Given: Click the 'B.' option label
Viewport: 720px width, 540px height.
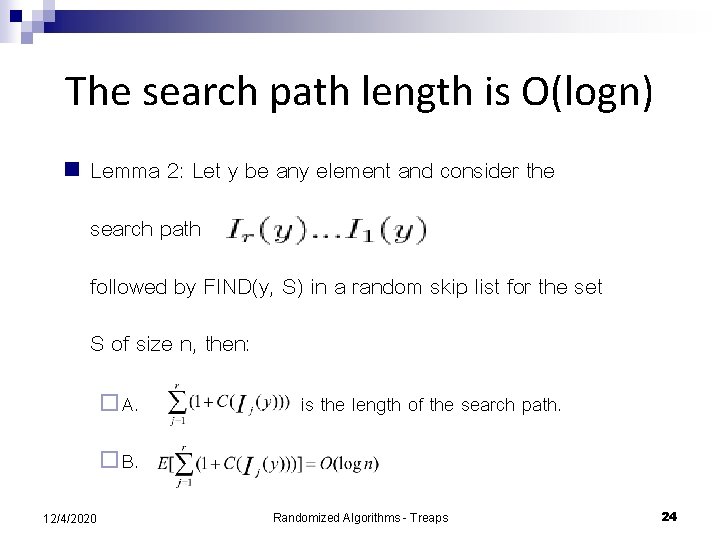Looking at the screenshot, I should 129,461.
